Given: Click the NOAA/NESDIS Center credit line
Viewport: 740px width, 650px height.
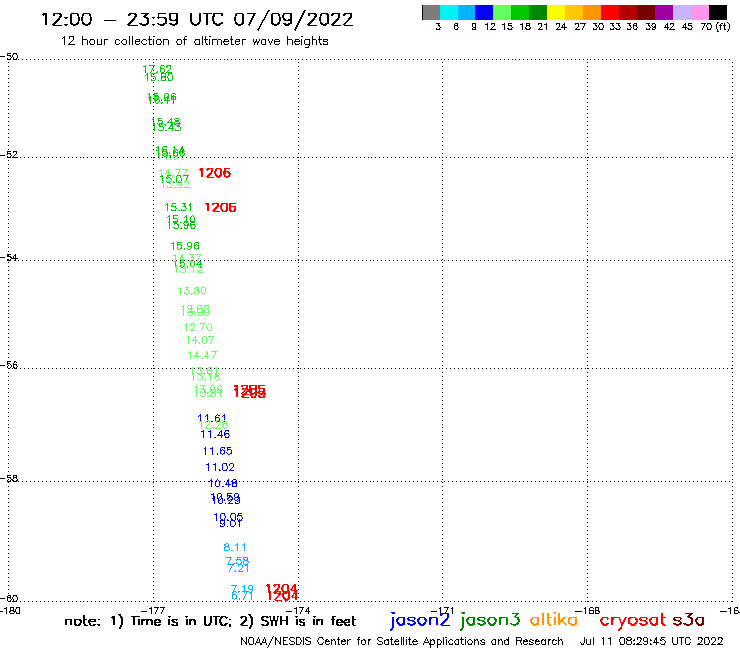Looking at the screenshot, I should click(402, 642).
